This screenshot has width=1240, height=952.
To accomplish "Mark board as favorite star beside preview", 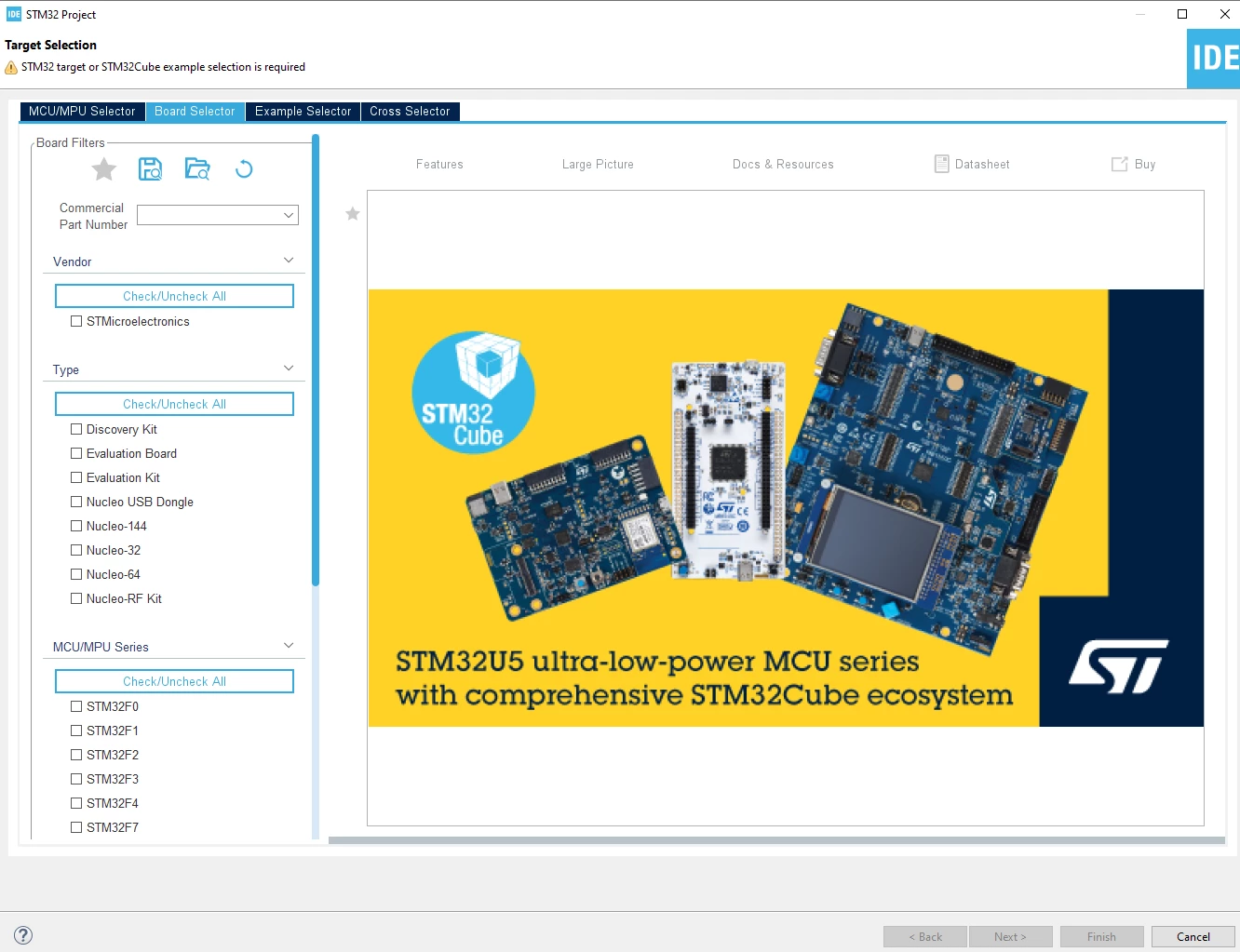I will coord(353,214).
